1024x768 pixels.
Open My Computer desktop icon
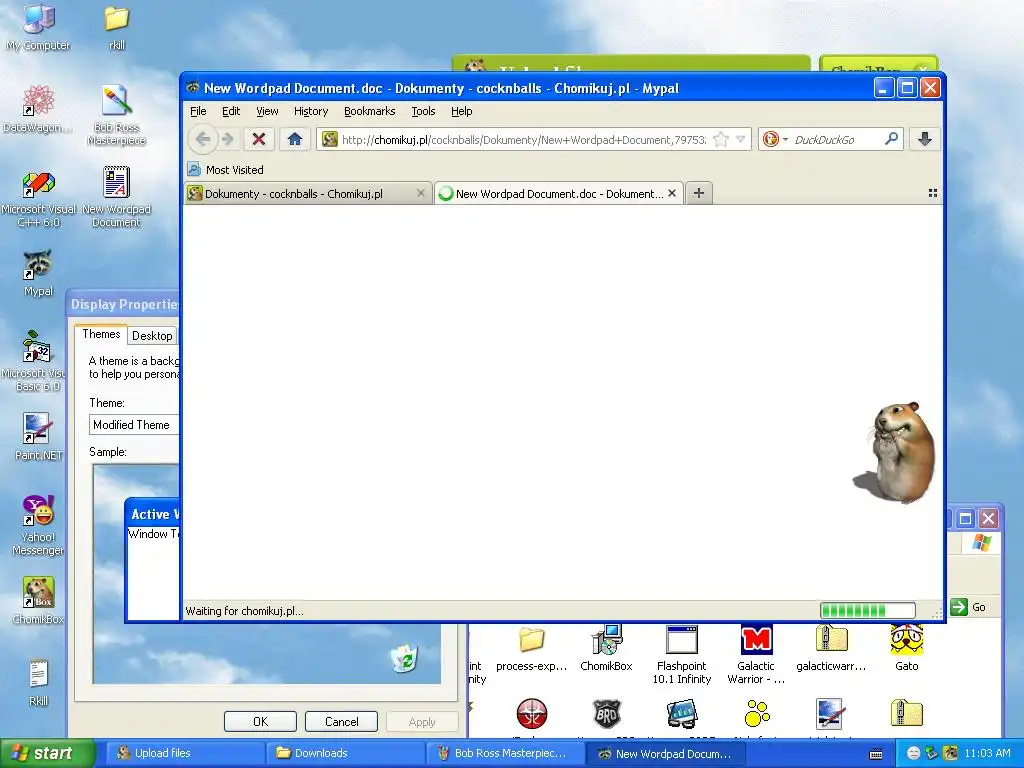39,27
